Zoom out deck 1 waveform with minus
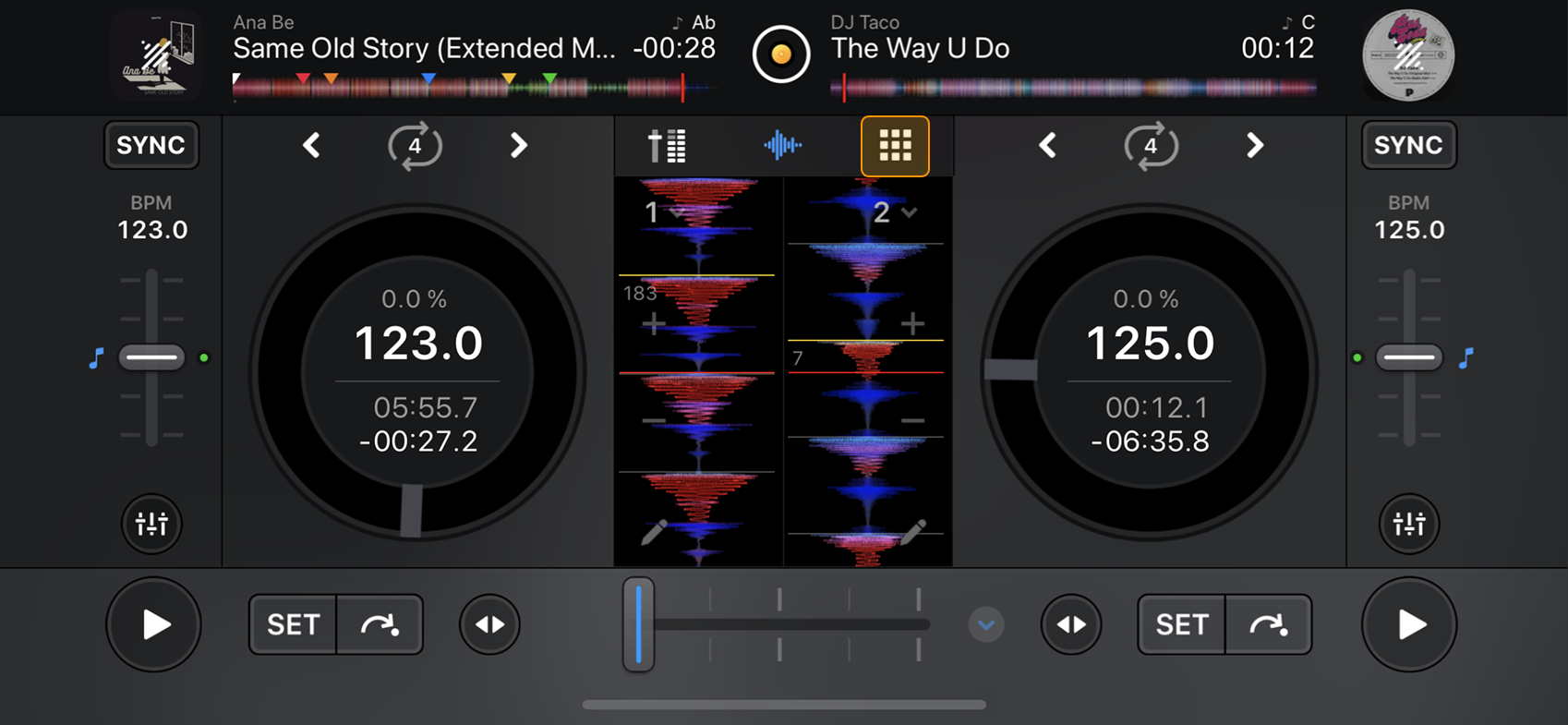The height and width of the screenshot is (725, 1568). 654,421
